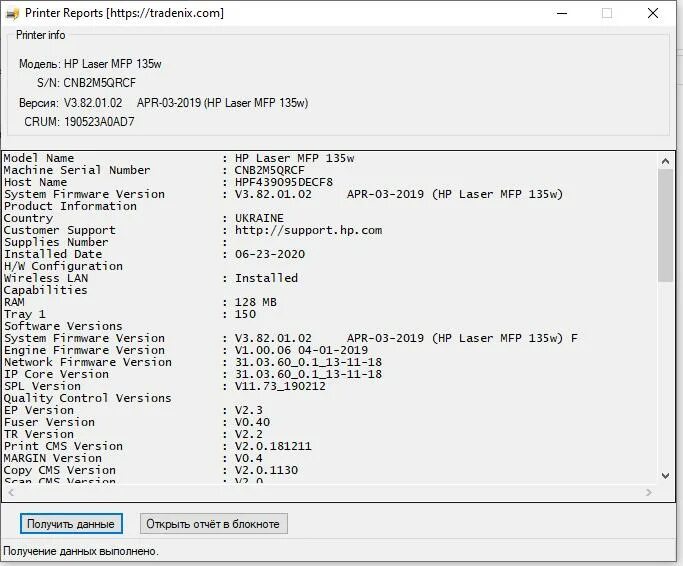Click the SPL Version value 'V11.73_190212'
The height and width of the screenshot is (566, 683).
pyautogui.click(x=280, y=386)
